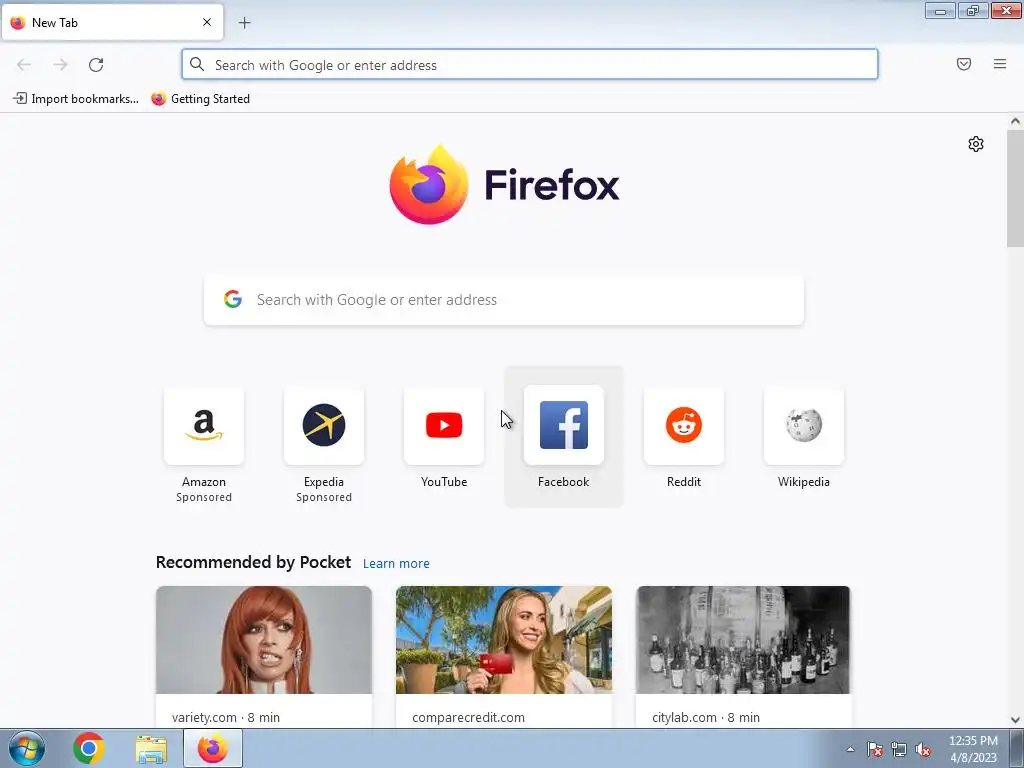Click the scrollbar up arrow
Image resolution: width=1024 pixels, height=768 pixels.
[1015, 121]
